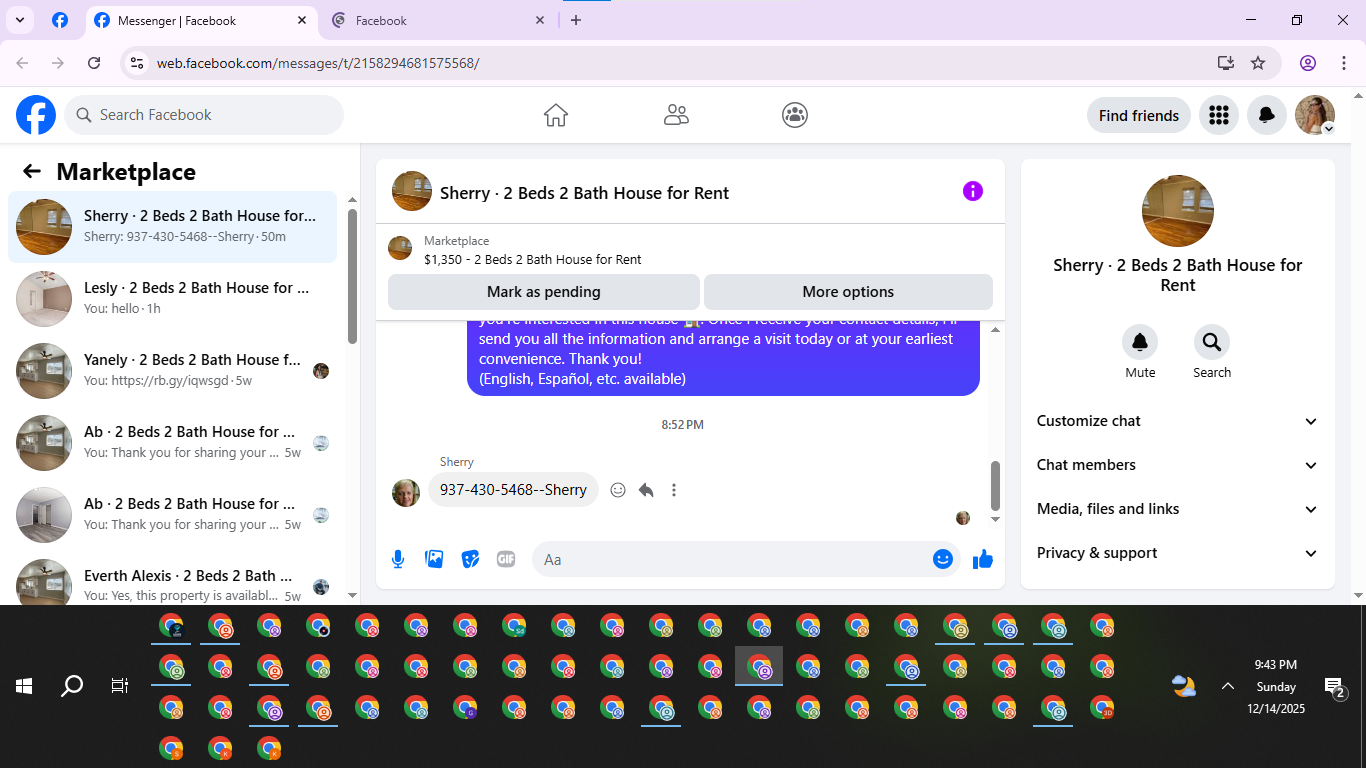The image size is (1366, 768).
Task: Open weather icon in system tray
Action: pyautogui.click(x=1184, y=686)
